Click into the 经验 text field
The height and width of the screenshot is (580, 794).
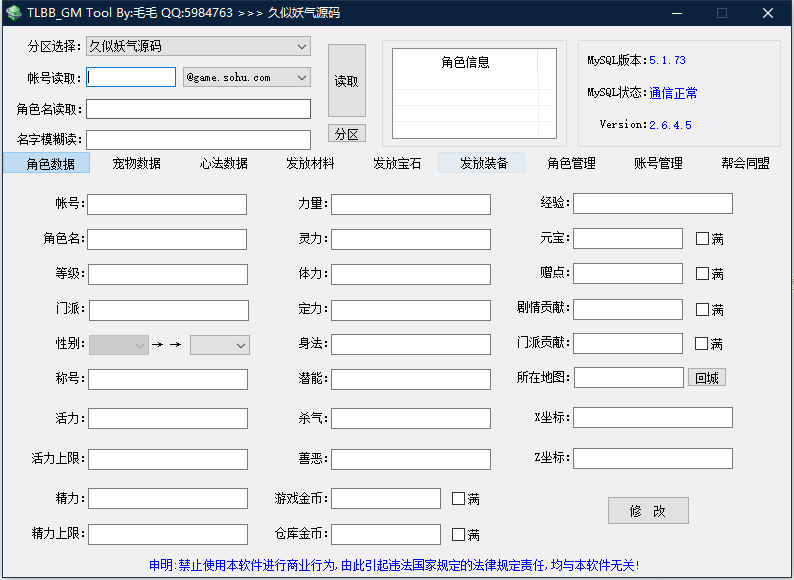click(x=652, y=204)
